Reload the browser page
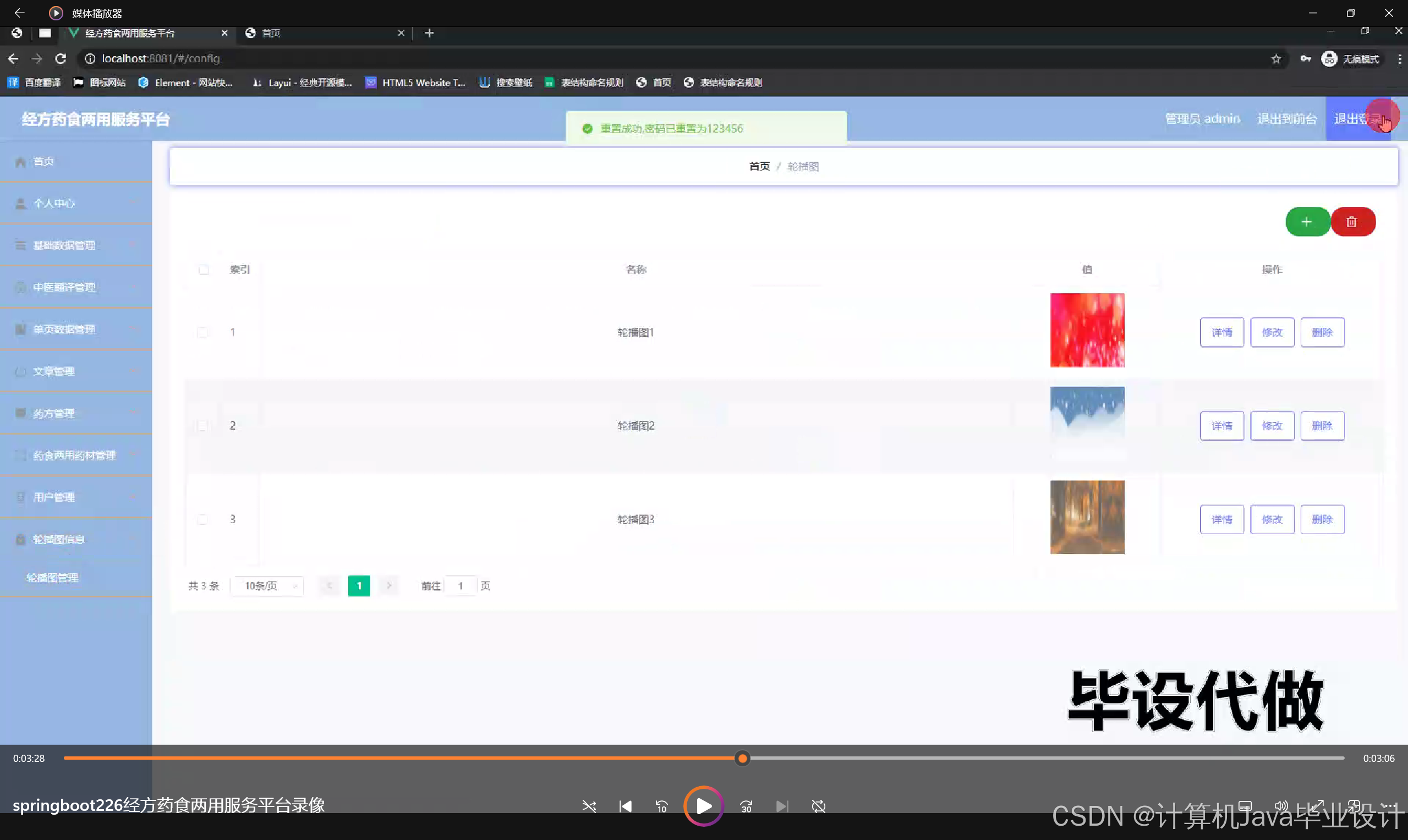 [61, 58]
